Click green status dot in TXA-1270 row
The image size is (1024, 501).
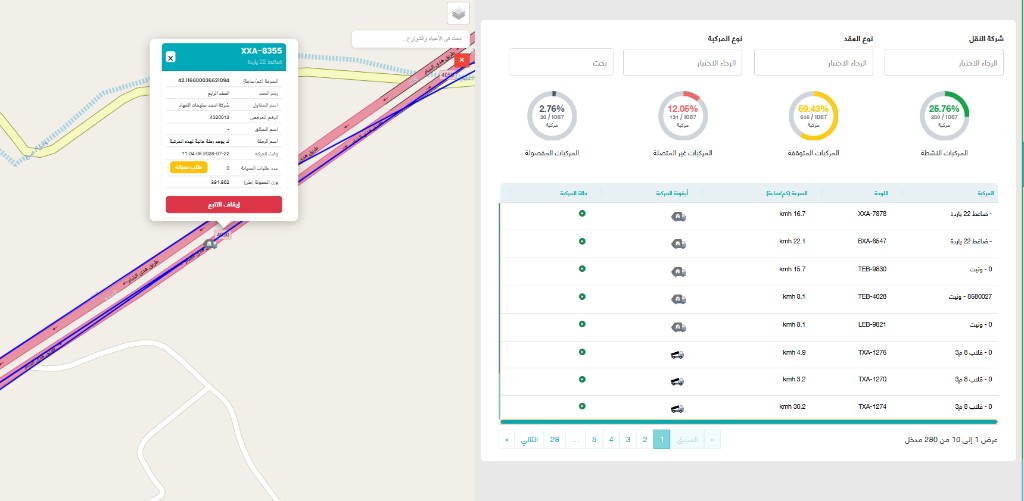[582, 378]
